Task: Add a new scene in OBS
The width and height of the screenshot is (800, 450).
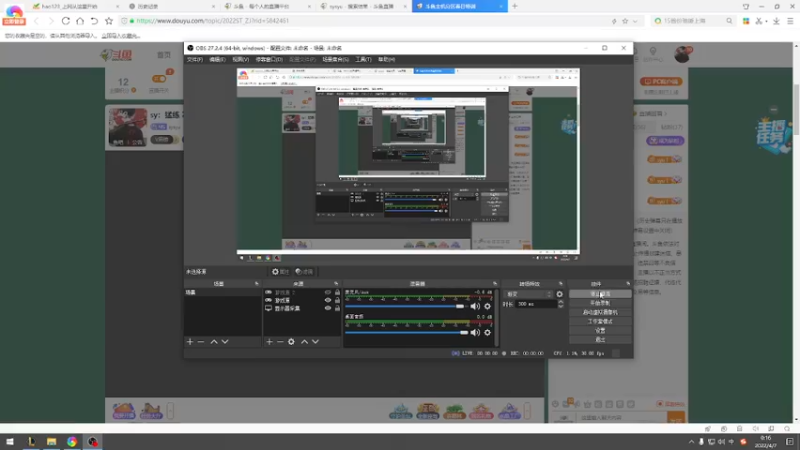Action: [190, 342]
